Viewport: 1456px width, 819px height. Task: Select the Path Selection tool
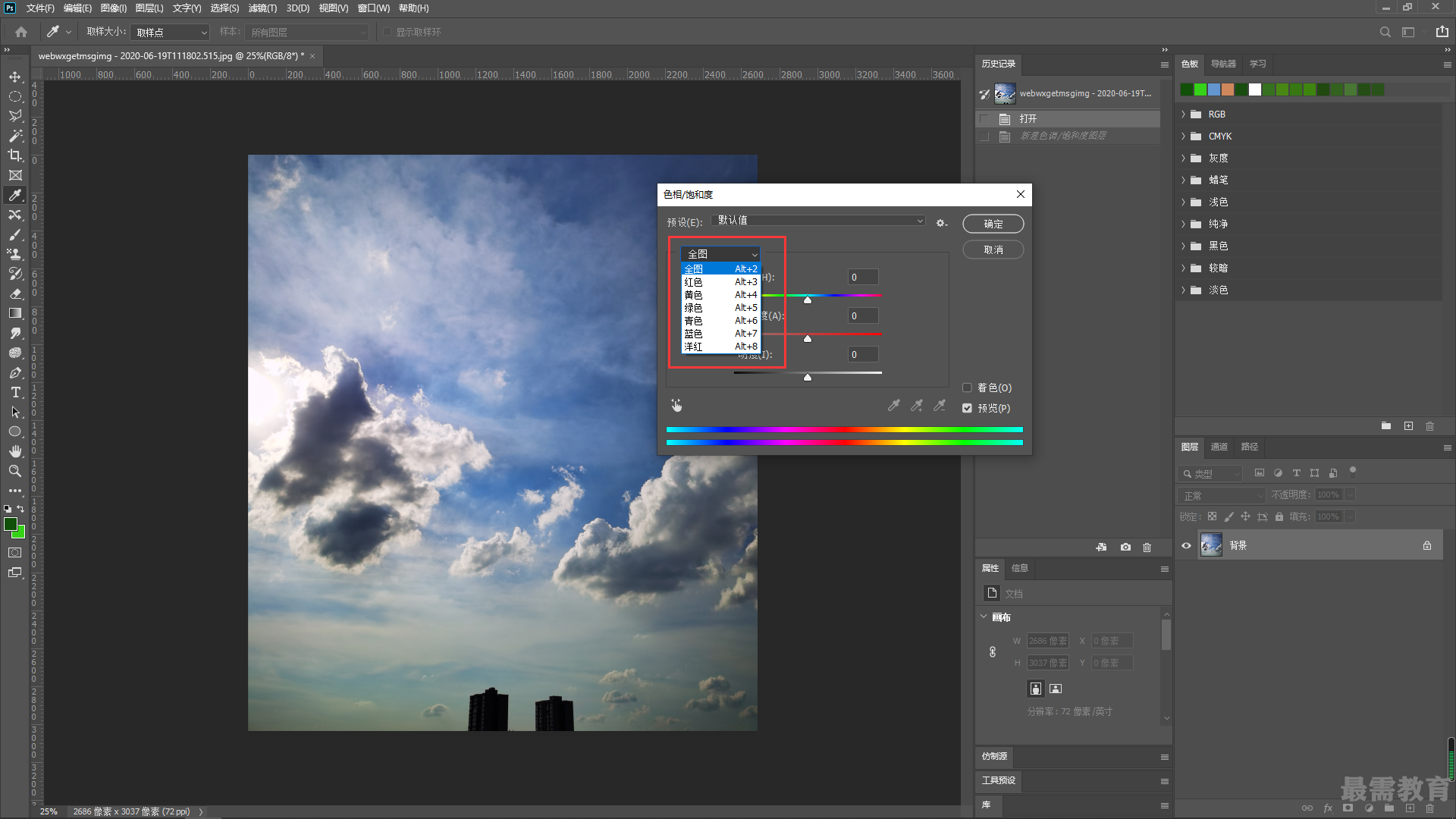tap(15, 412)
